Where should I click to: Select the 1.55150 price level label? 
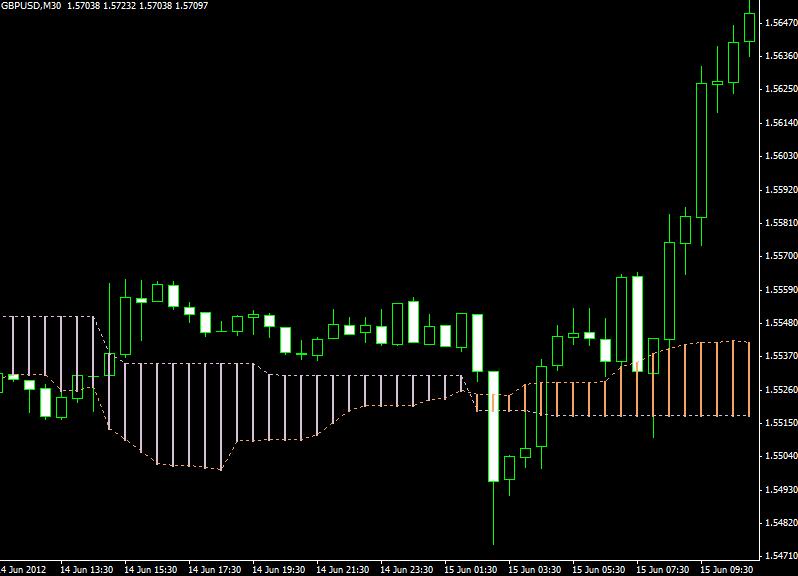781,423
